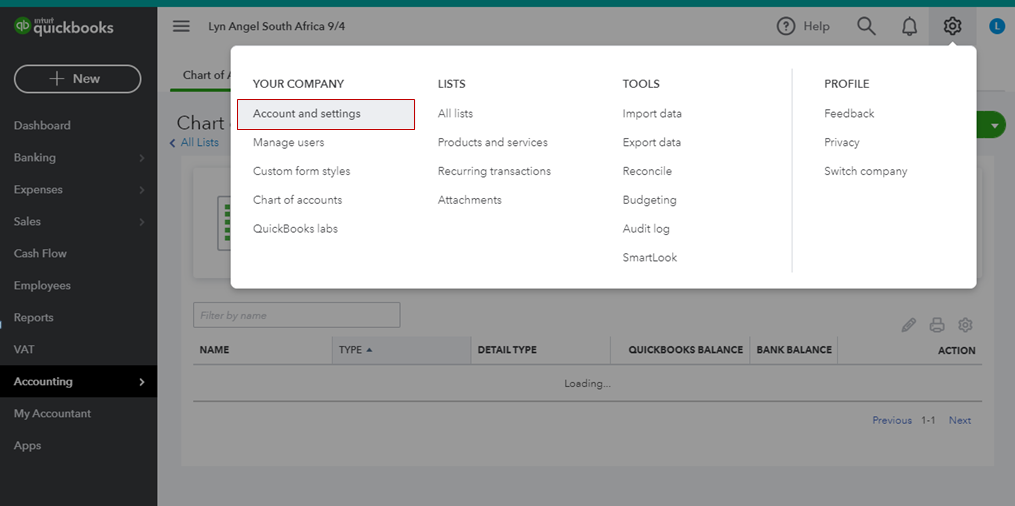1015x506 pixels.
Task: Toggle the hamburger navigation menu
Action: tap(181, 27)
